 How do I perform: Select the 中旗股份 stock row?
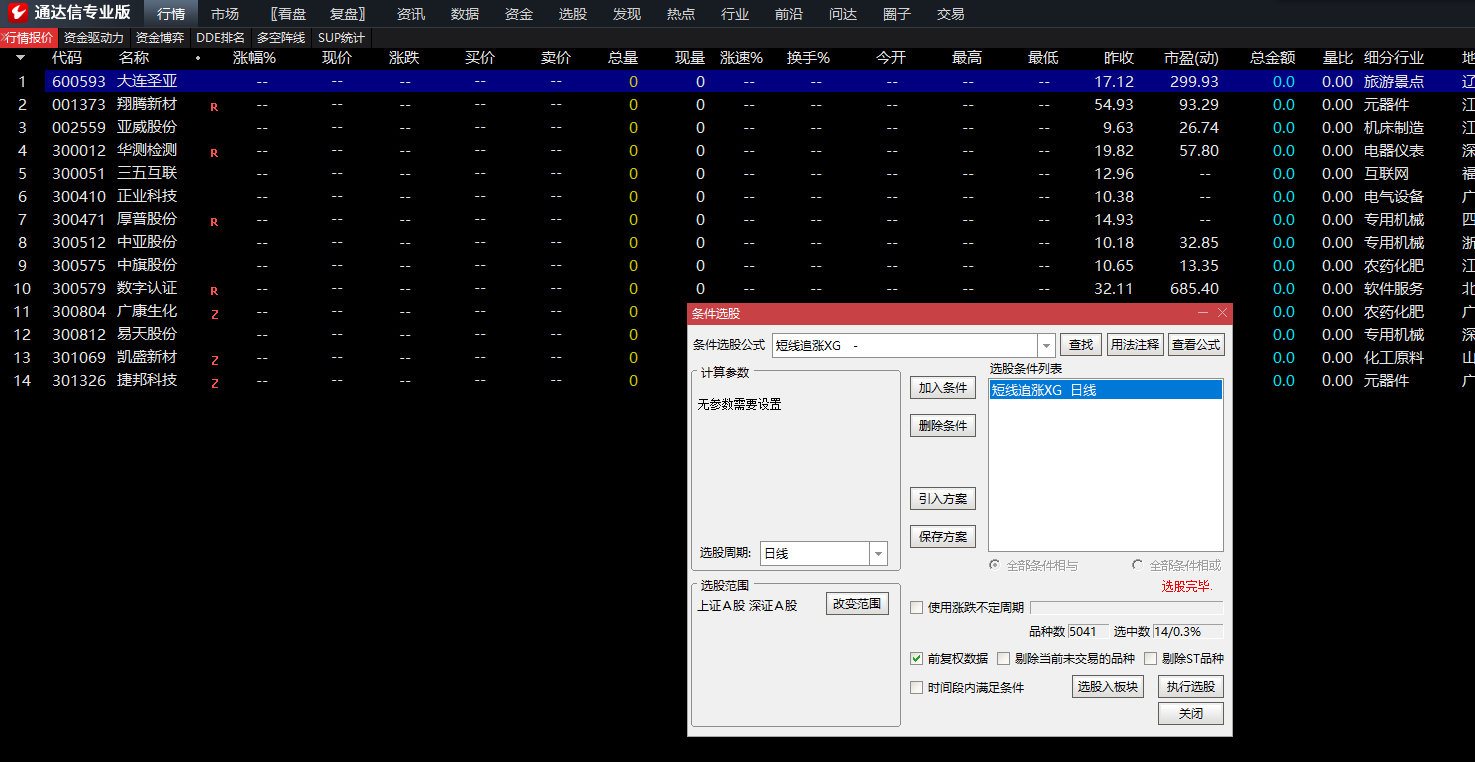[x=737, y=266]
